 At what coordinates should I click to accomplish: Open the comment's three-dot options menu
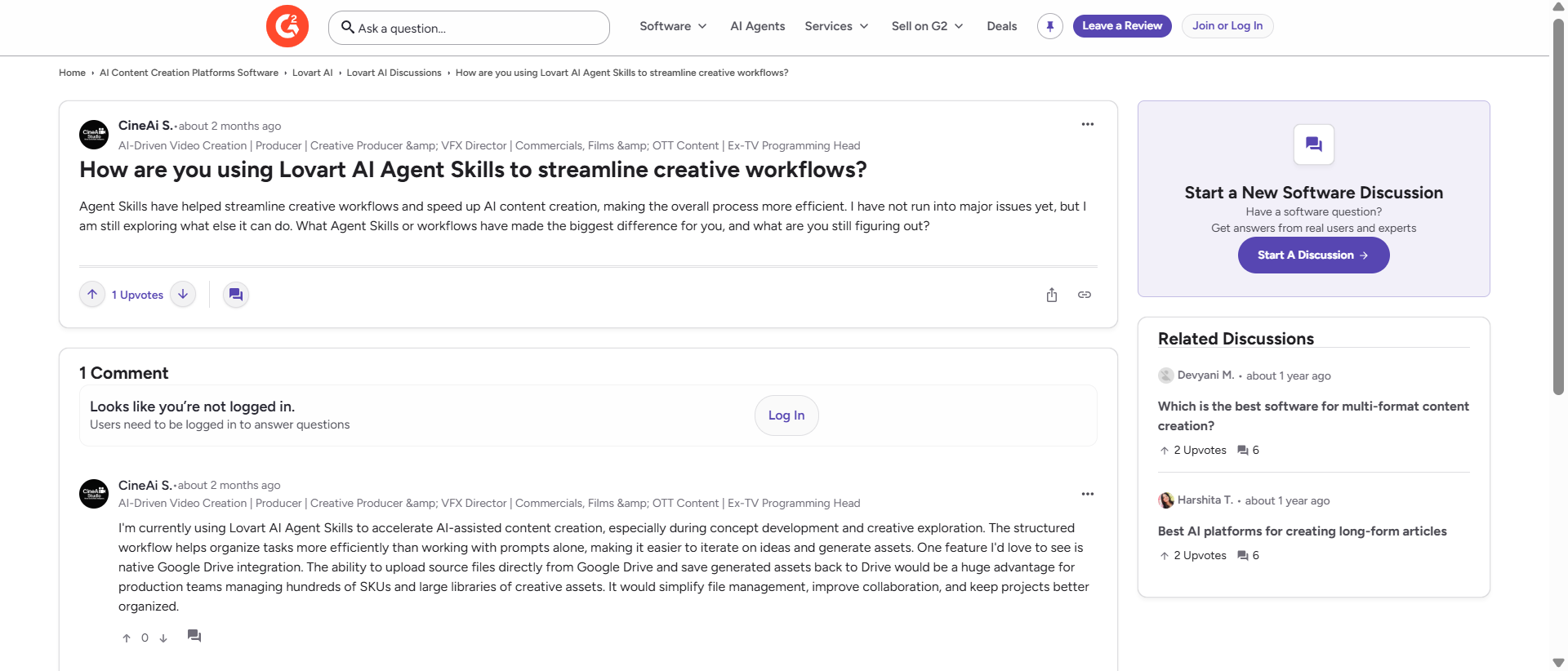[1088, 494]
